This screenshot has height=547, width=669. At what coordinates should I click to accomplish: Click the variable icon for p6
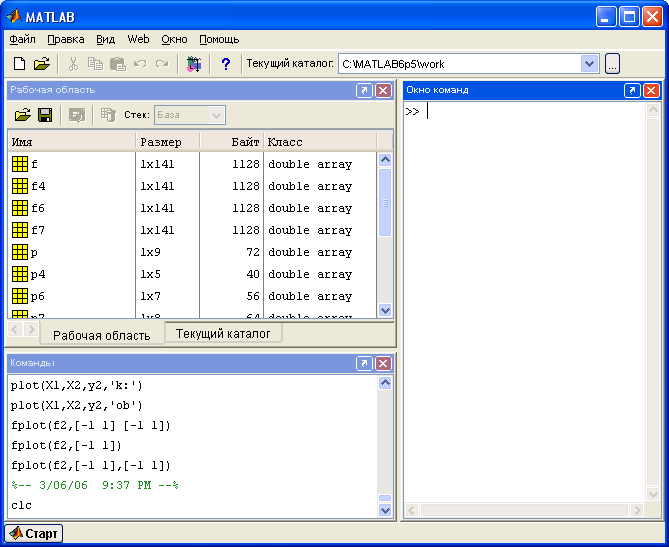pyautogui.click(x=20, y=296)
